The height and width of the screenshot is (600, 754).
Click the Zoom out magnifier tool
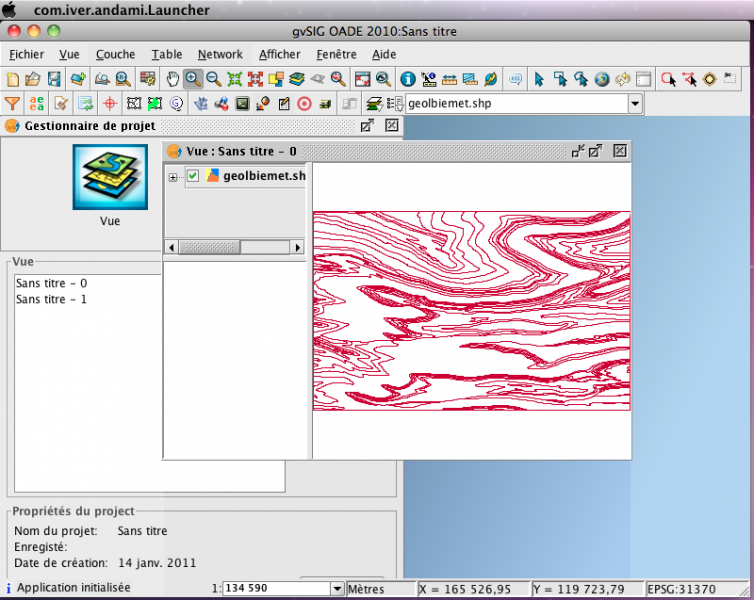coord(213,79)
